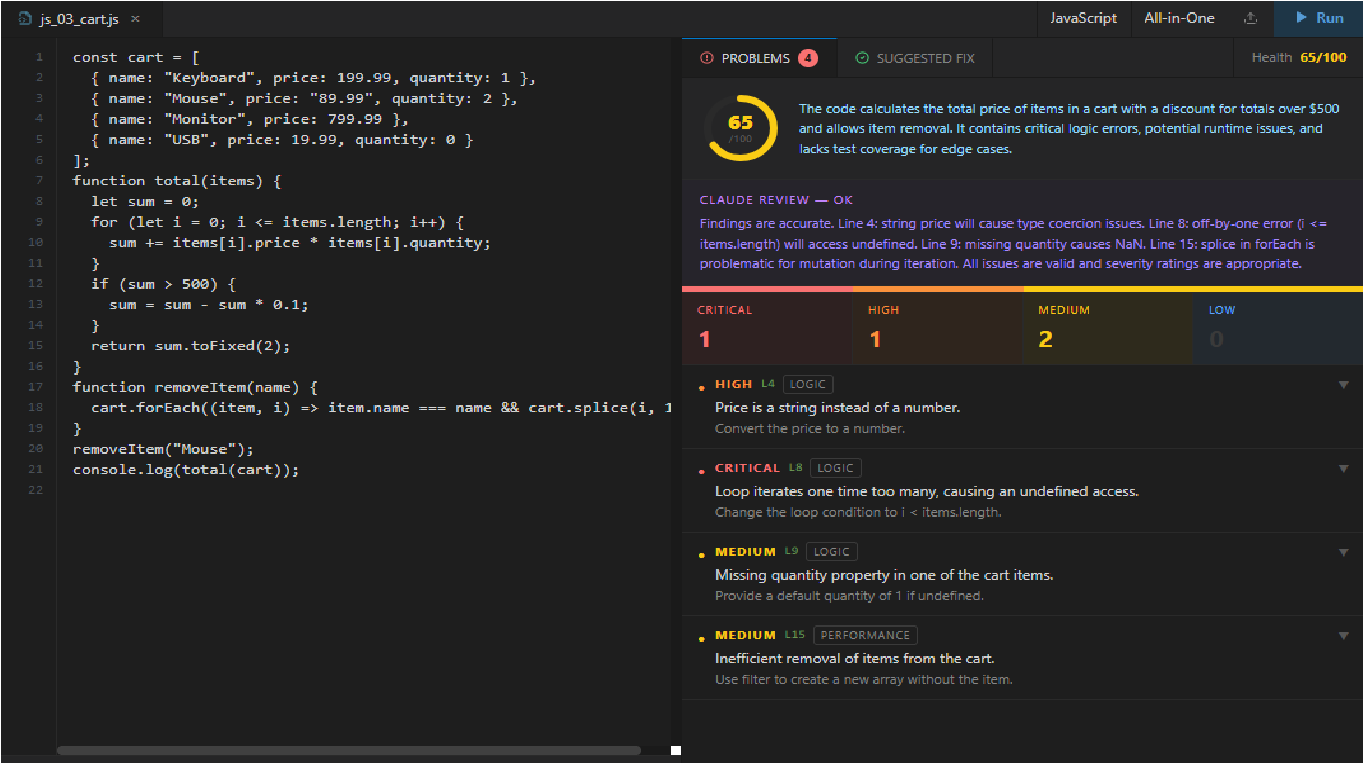This screenshot has width=1366, height=768.
Task: Click the 'if (sum > 500) {' line
Action: 164,284
